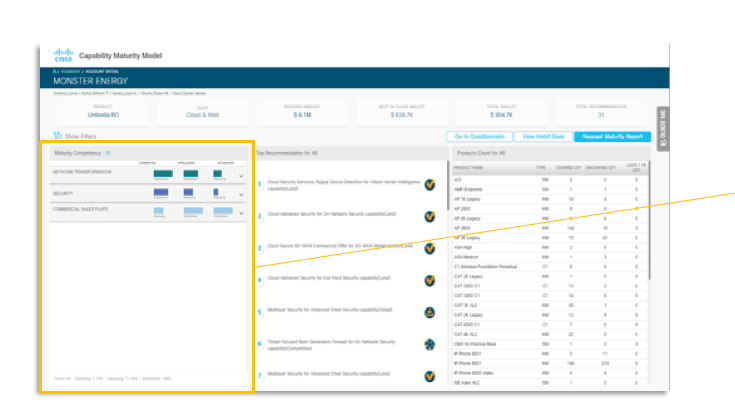This screenshot has height=418, width=735.
Task: Click badge icon for recommendation 3 SD-WAN
Action: click(x=429, y=248)
